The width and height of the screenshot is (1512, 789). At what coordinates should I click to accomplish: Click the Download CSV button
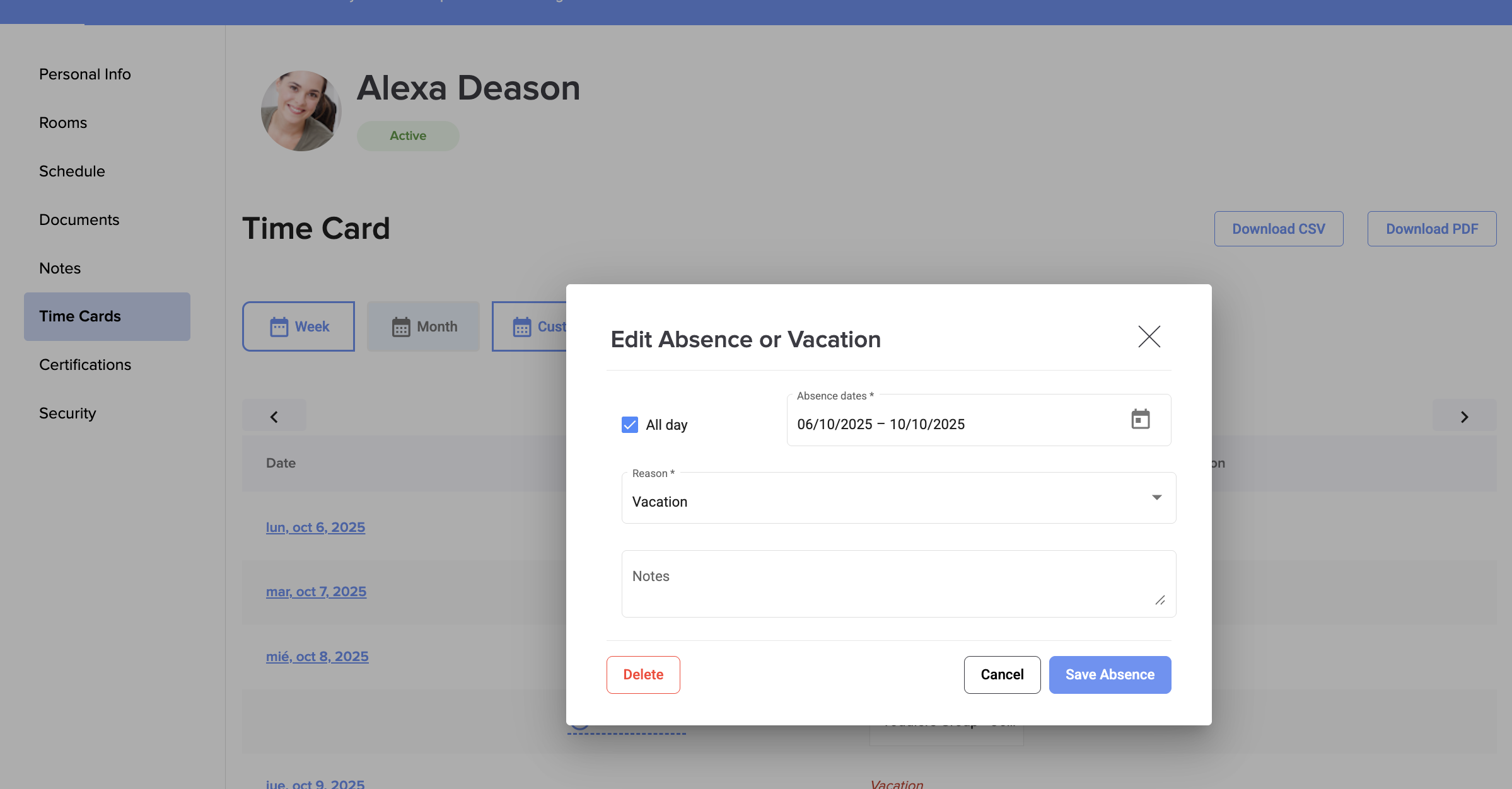tap(1278, 229)
